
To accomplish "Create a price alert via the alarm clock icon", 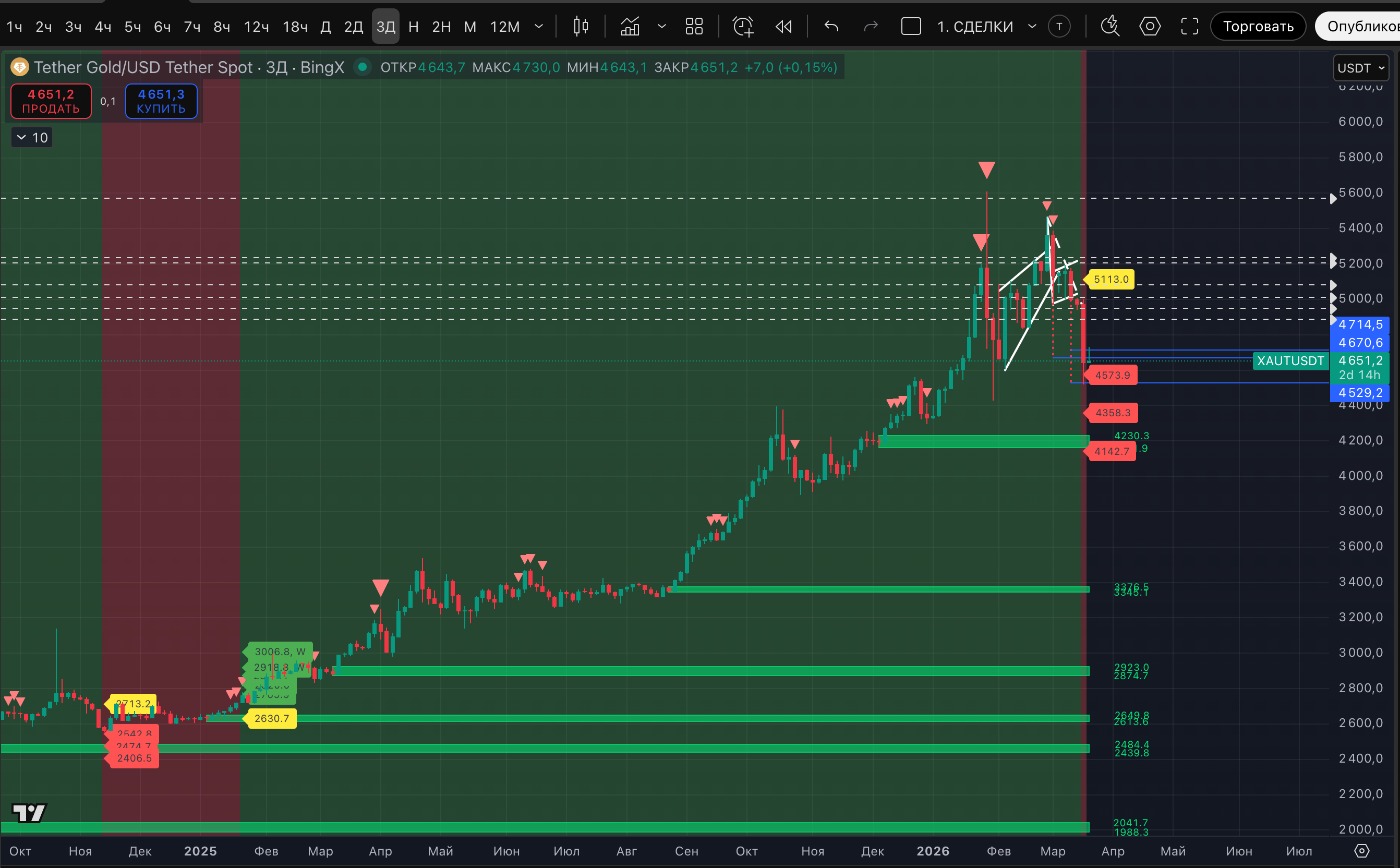I will coord(743,27).
